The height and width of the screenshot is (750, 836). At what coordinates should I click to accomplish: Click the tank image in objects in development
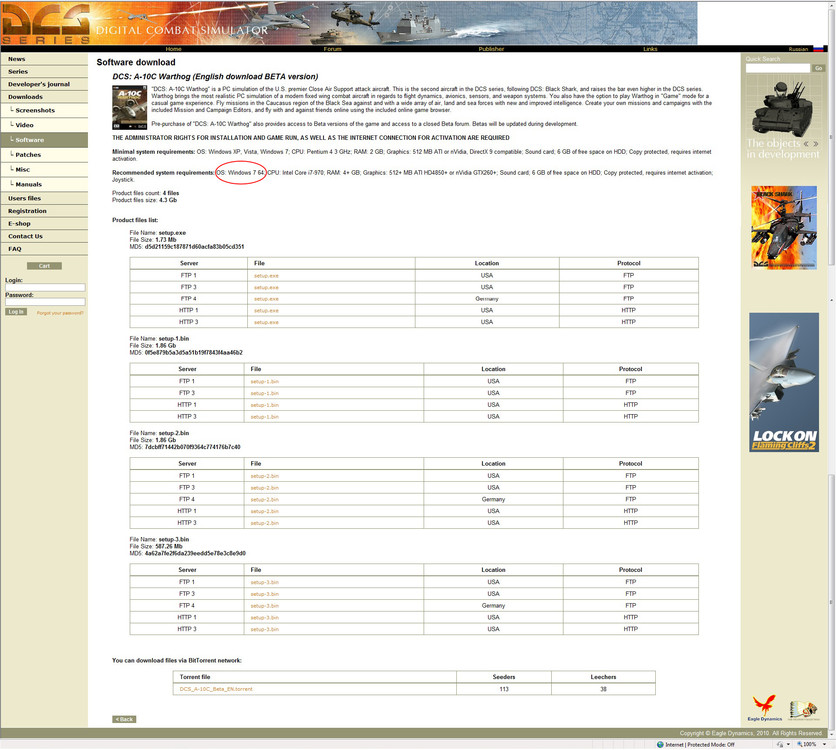tap(783, 109)
